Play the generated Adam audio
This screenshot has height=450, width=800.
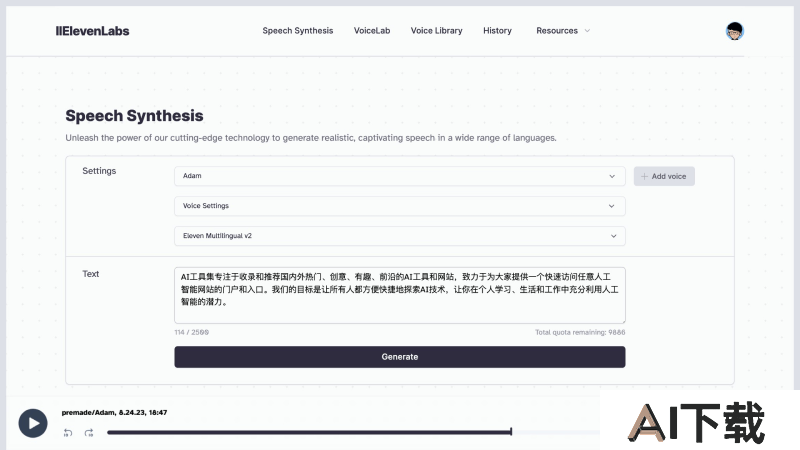[33, 423]
